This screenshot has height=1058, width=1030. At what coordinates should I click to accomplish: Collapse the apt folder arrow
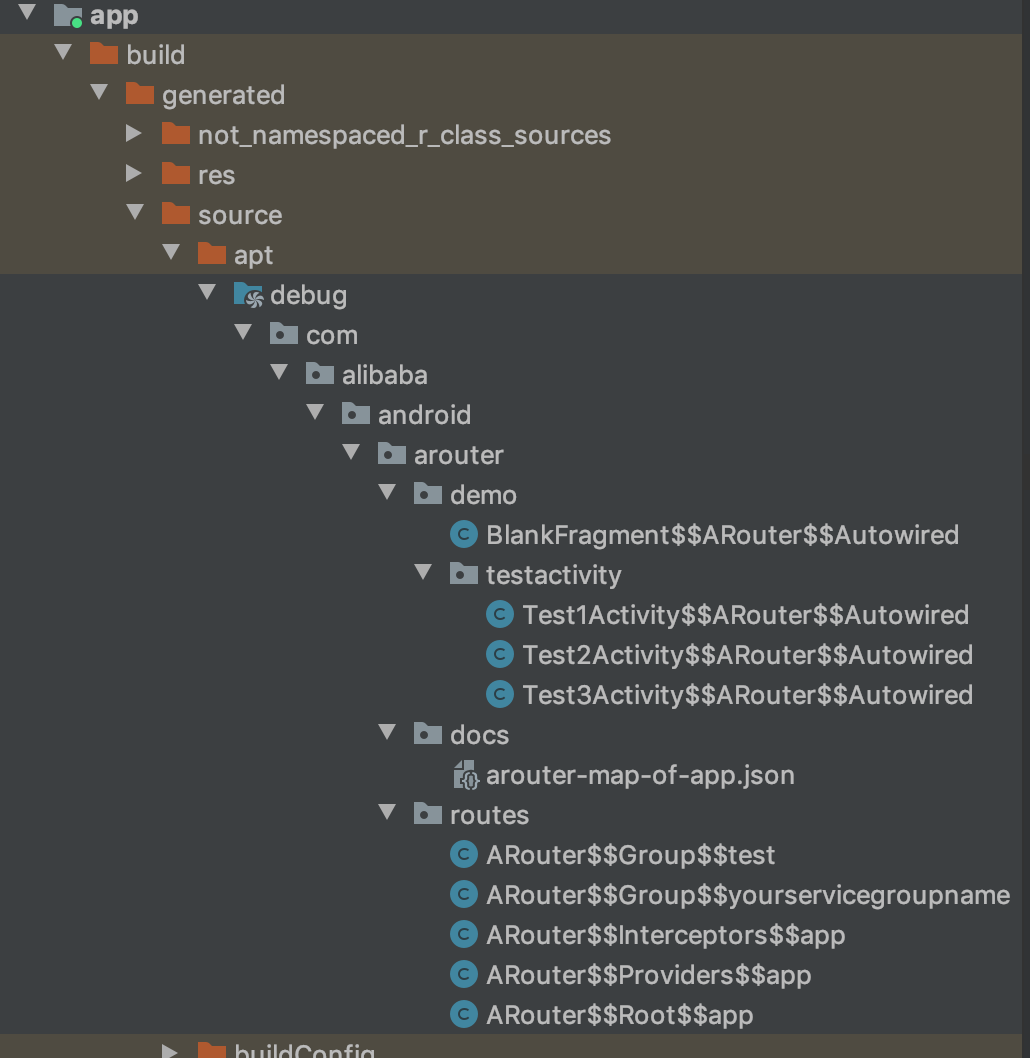(x=171, y=252)
